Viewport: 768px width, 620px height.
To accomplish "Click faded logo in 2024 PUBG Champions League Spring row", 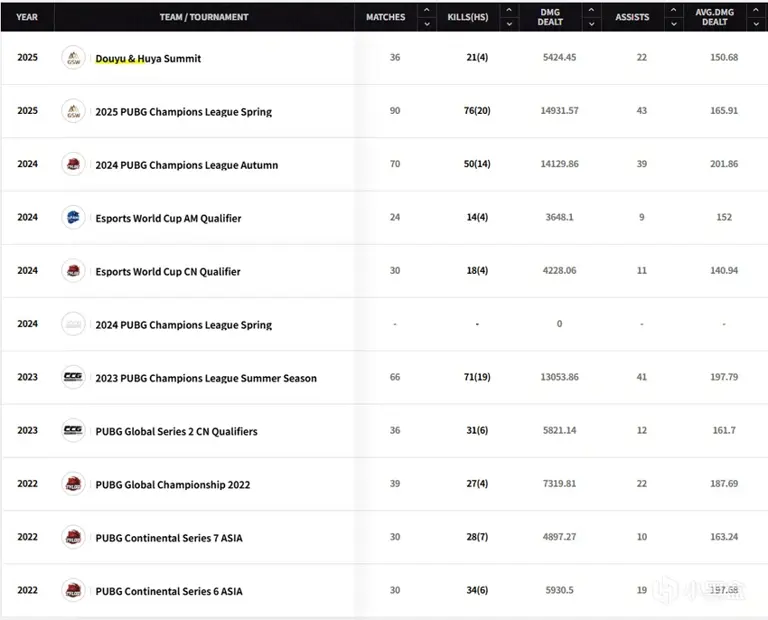I will click(x=73, y=324).
